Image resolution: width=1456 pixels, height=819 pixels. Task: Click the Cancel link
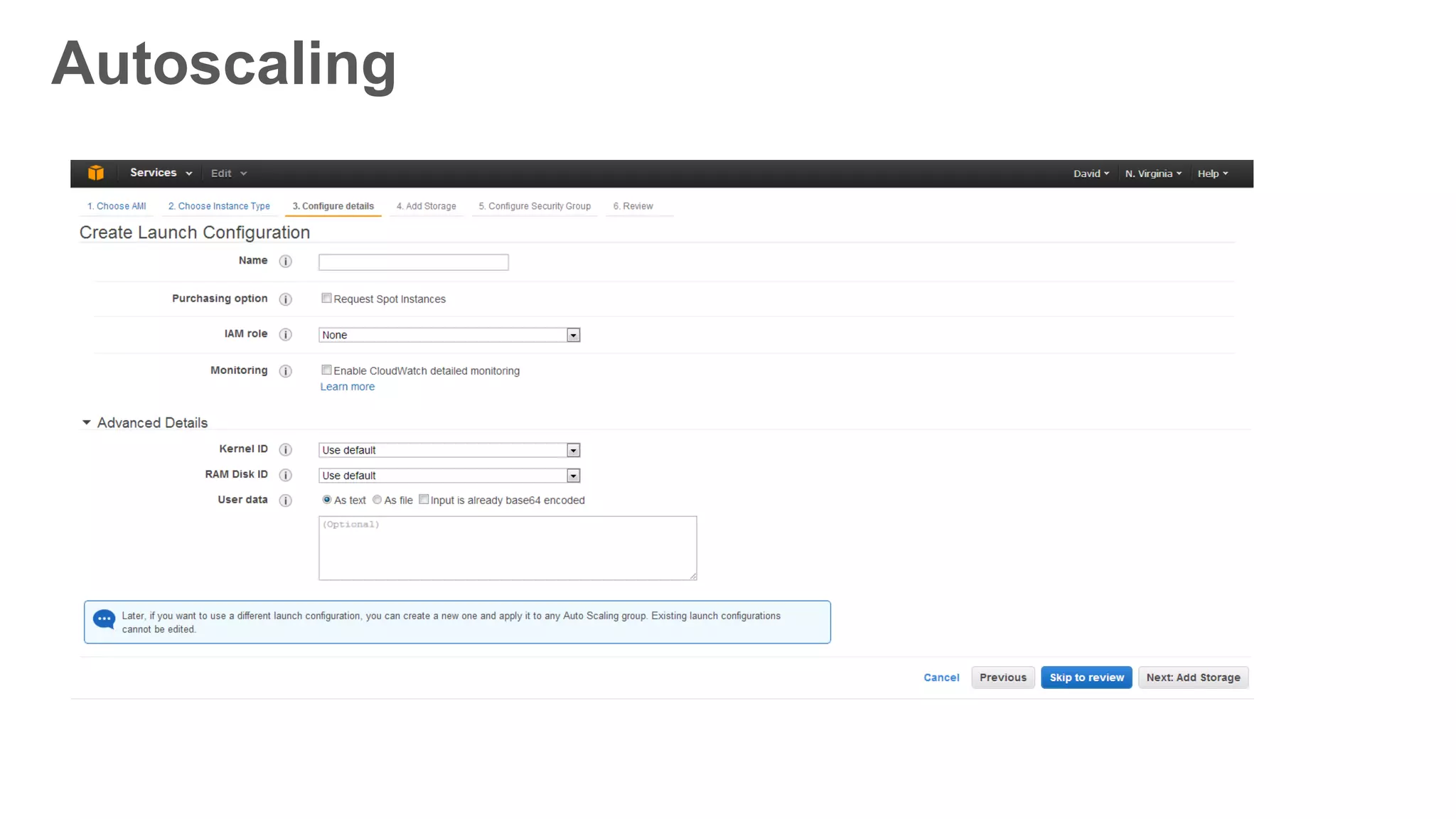click(x=941, y=678)
